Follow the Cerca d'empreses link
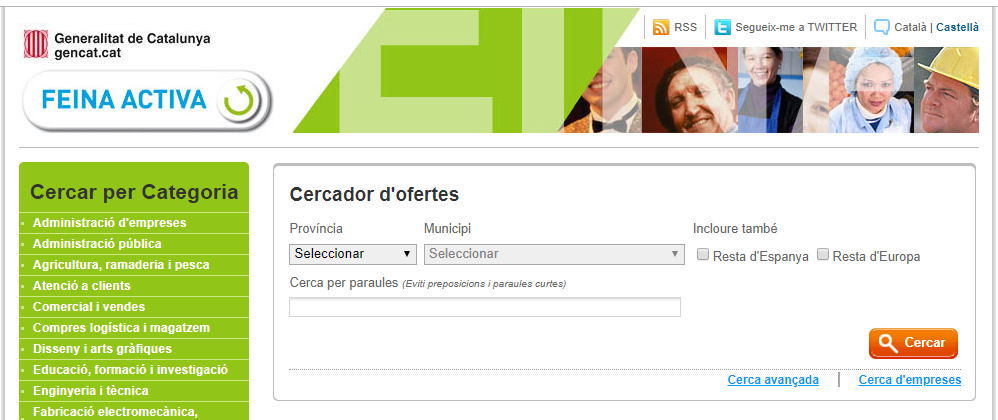Screen dimensions: 998x420 coord(909,380)
